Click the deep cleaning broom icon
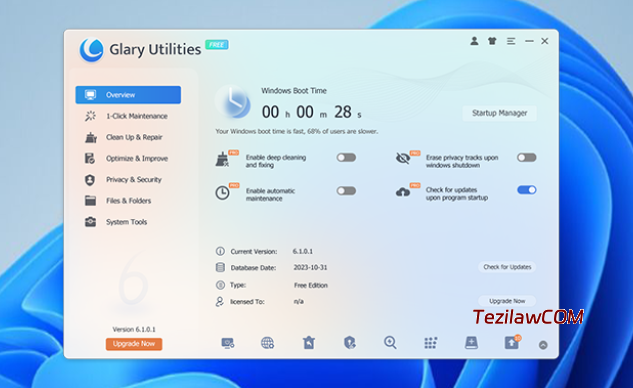This screenshot has width=633, height=388. (x=222, y=159)
